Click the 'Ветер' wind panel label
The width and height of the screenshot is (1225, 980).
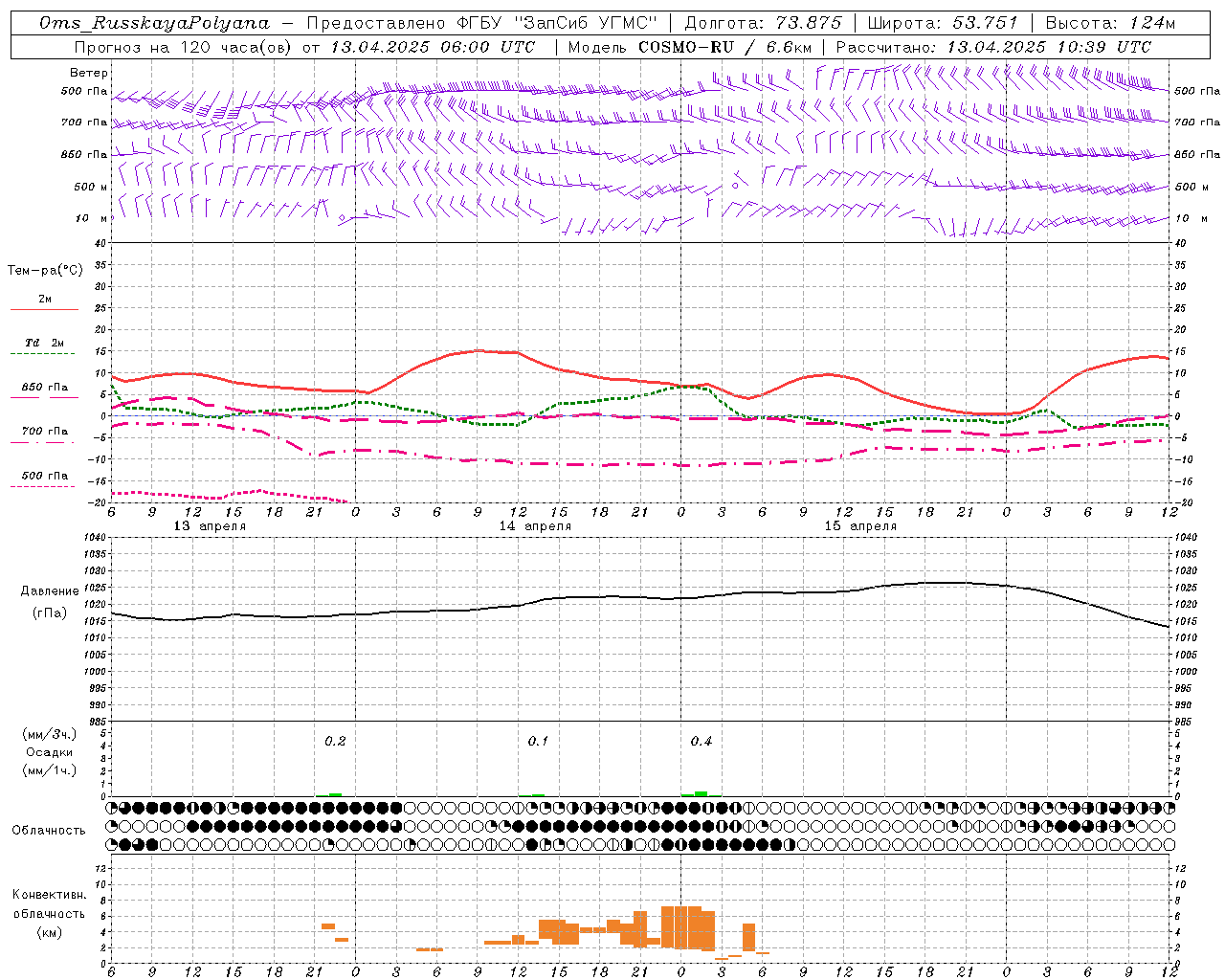tap(89, 73)
